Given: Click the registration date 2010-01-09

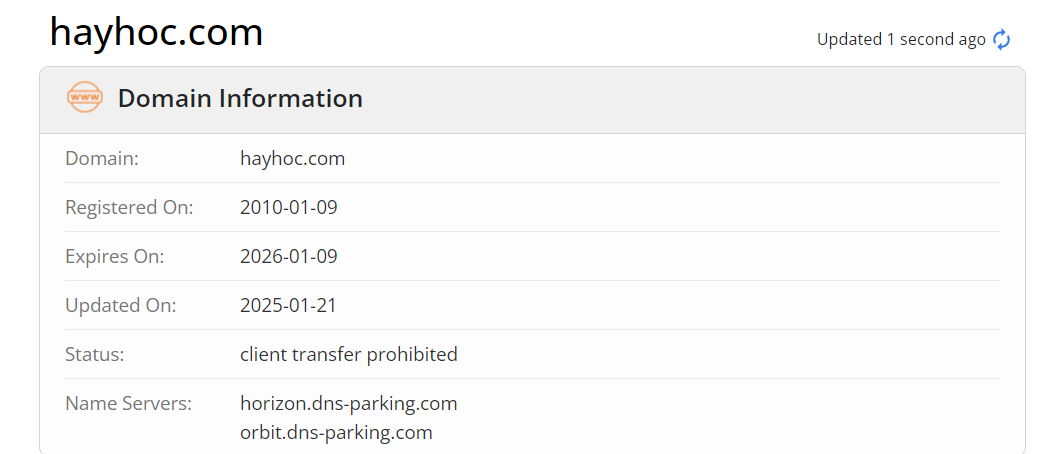Looking at the screenshot, I should pyautogui.click(x=289, y=207).
